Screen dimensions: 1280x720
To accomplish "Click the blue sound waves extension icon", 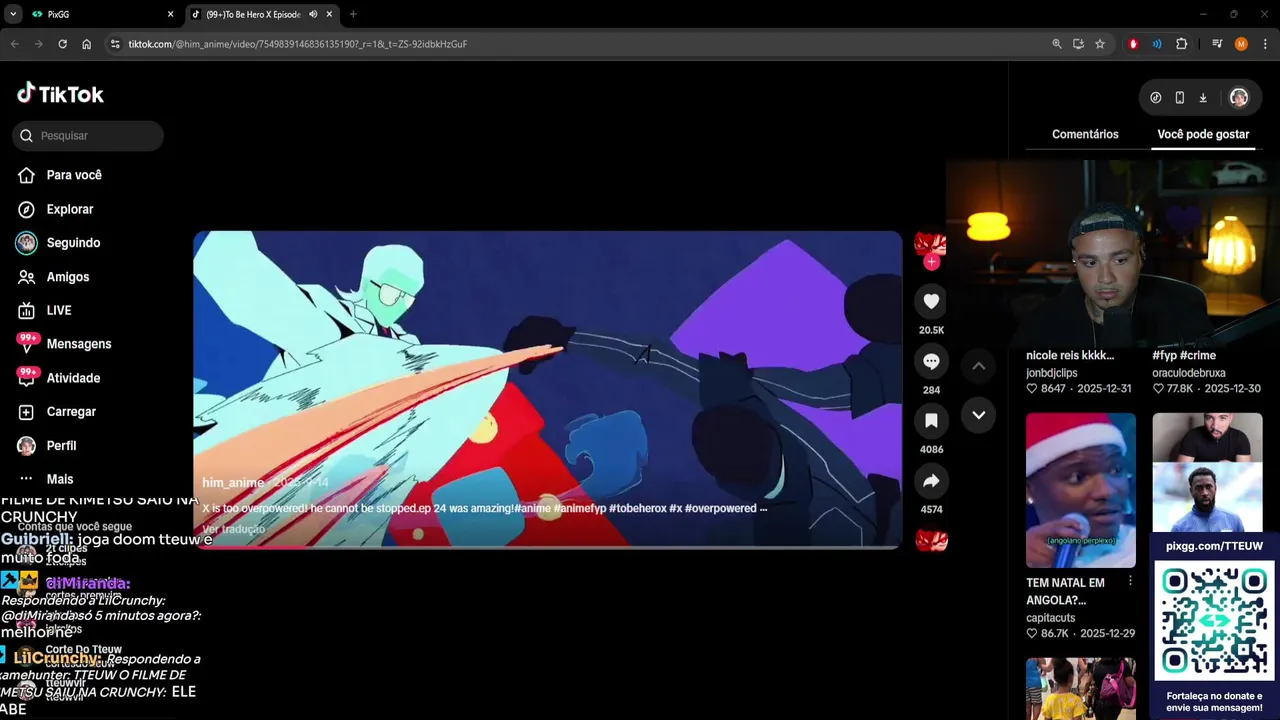I will point(1157,44).
